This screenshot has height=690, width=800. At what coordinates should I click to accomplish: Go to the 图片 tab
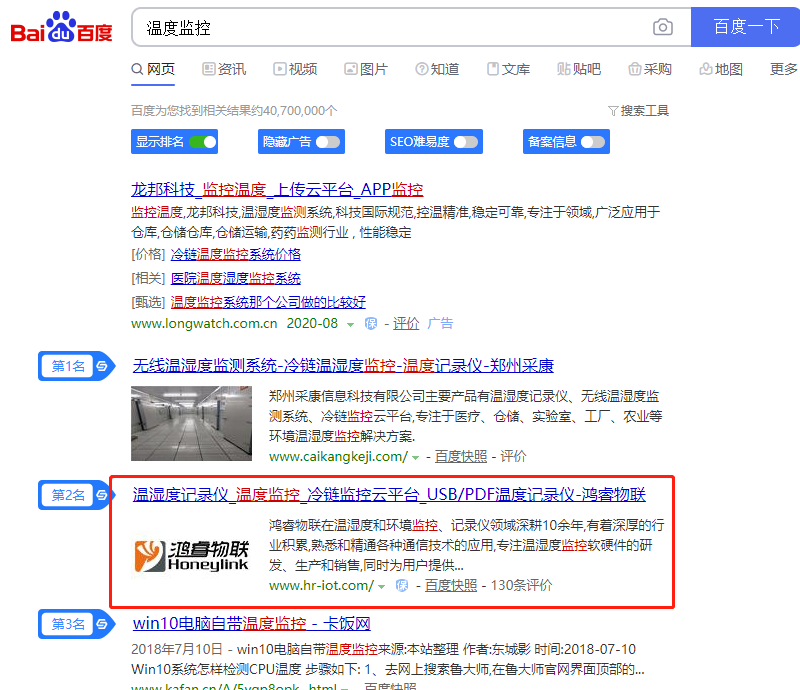coord(366,69)
